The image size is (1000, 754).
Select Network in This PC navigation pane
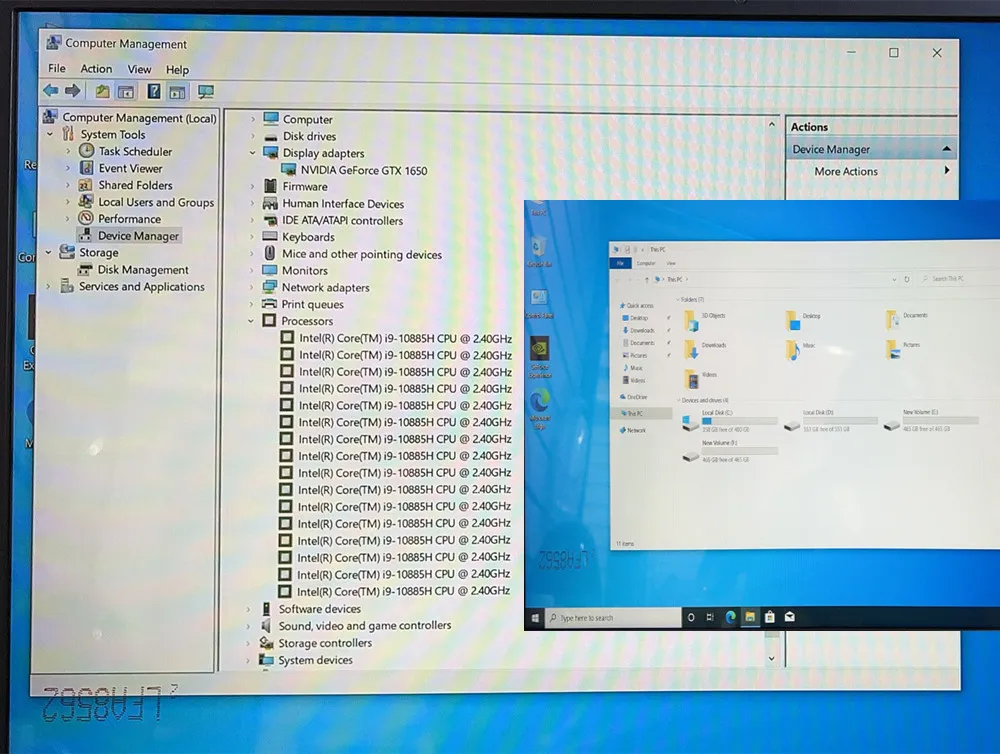(x=632, y=431)
